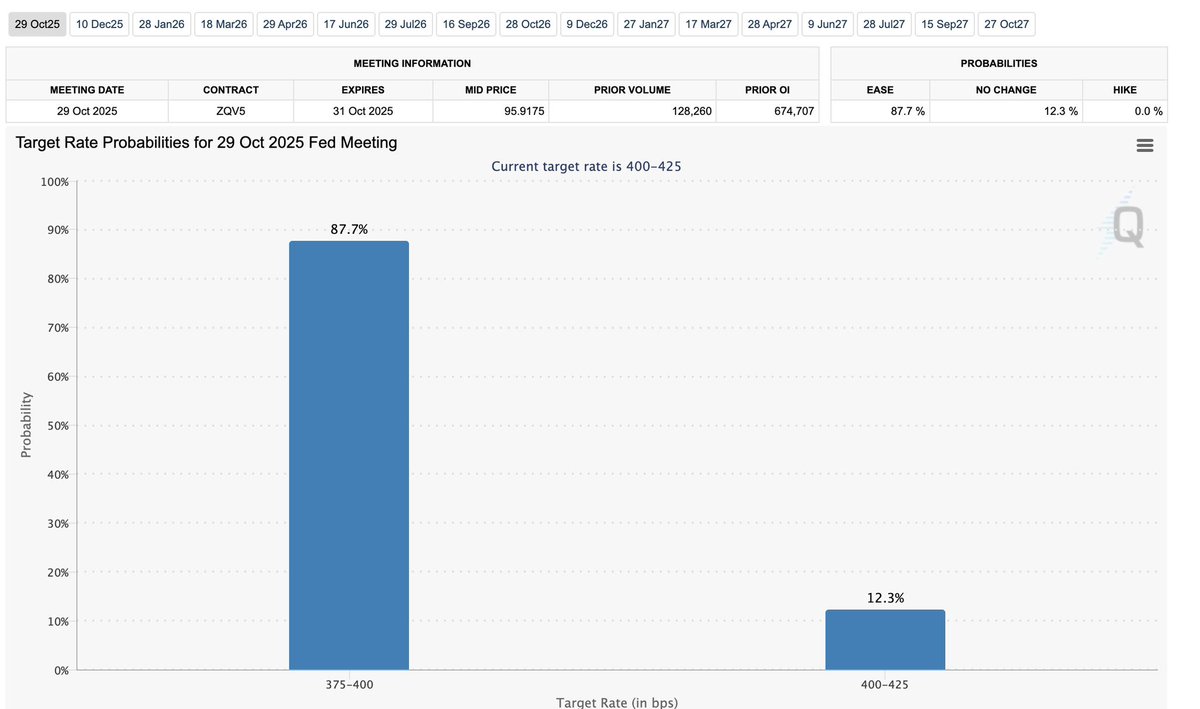Switch to the 27 Oct27 tab
This screenshot has width=1200, height=709.
tap(1006, 24)
